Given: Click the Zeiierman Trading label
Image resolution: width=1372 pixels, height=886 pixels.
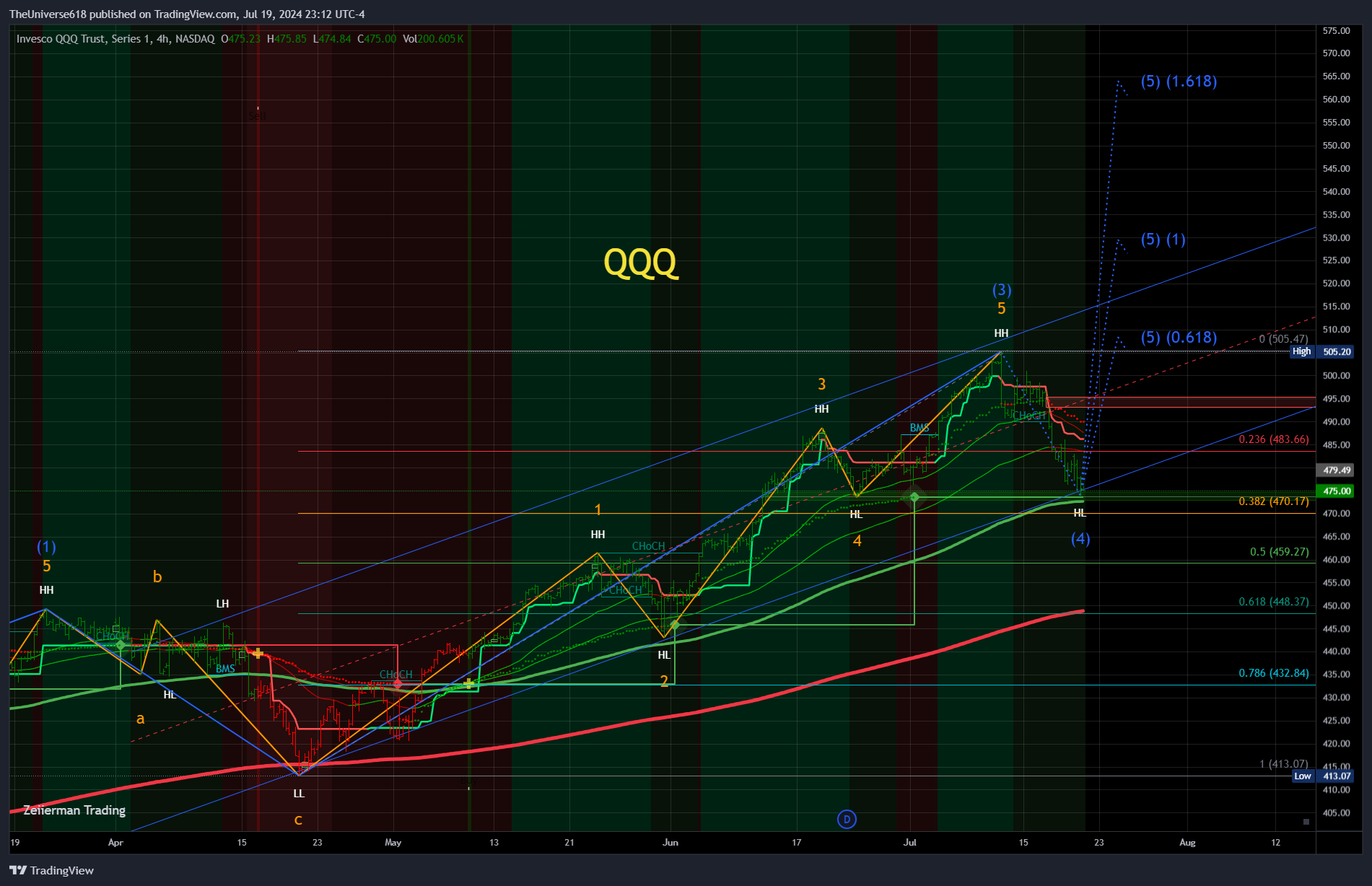Looking at the screenshot, I should click(x=74, y=810).
